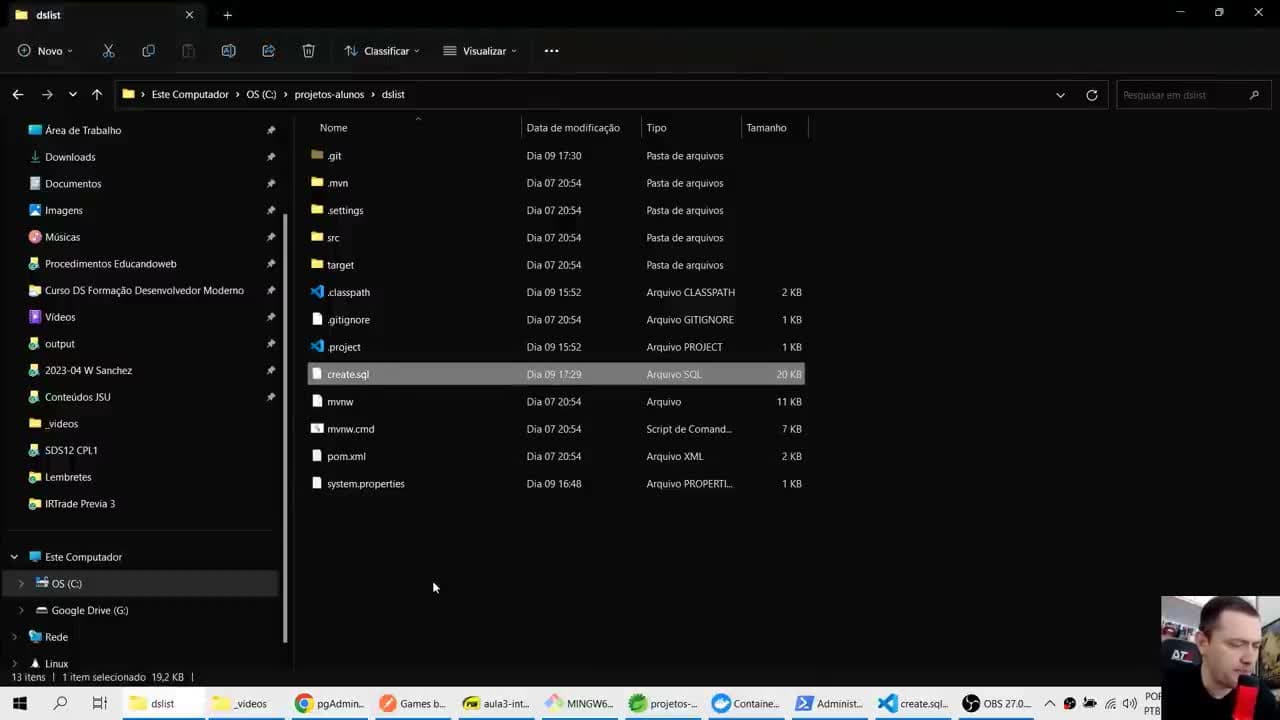Click the Copy icon in toolbar
The height and width of the screenshot is (720, 1280).
(148, 51)
